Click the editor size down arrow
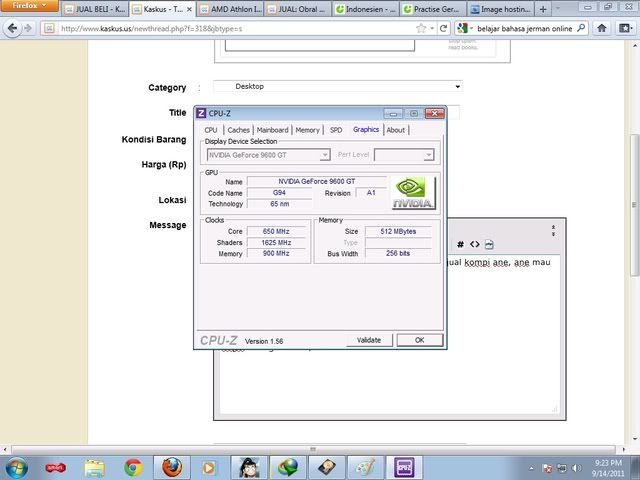 coord(553,234)
